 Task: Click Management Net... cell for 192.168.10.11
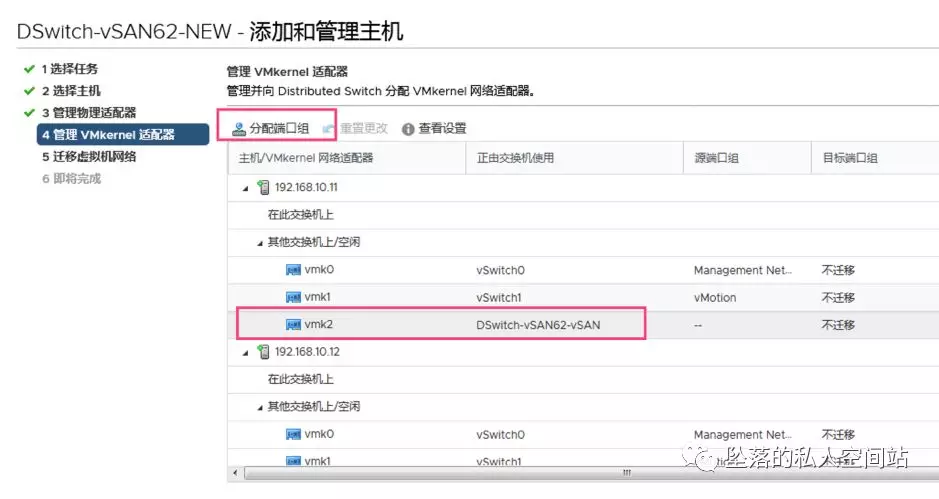743,270
